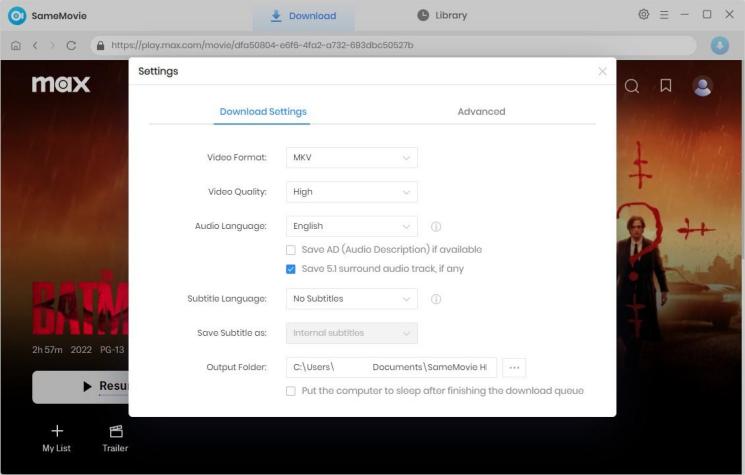
Task: Click the Save Subtitle as dropdown
Action: 352,333
